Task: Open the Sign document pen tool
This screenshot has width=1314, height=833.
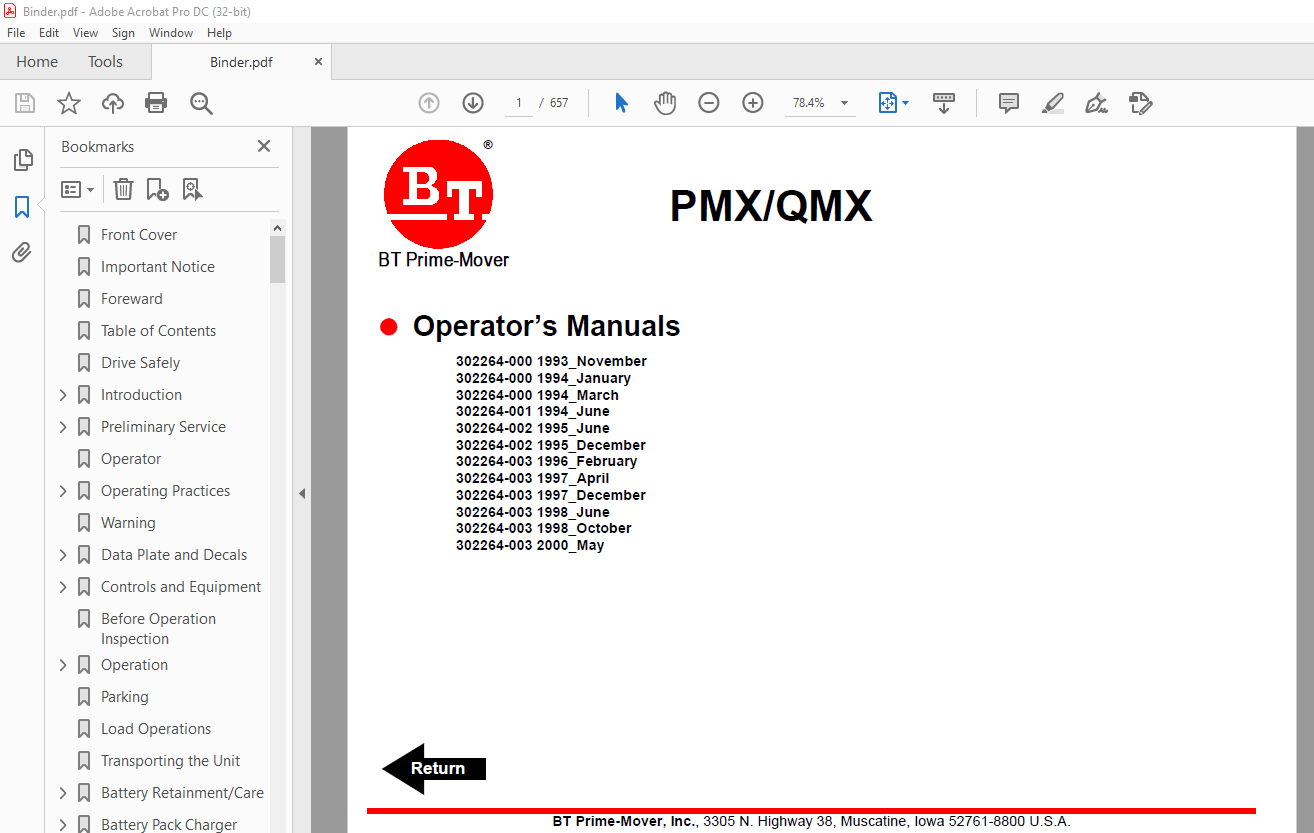Action: 1096,103
